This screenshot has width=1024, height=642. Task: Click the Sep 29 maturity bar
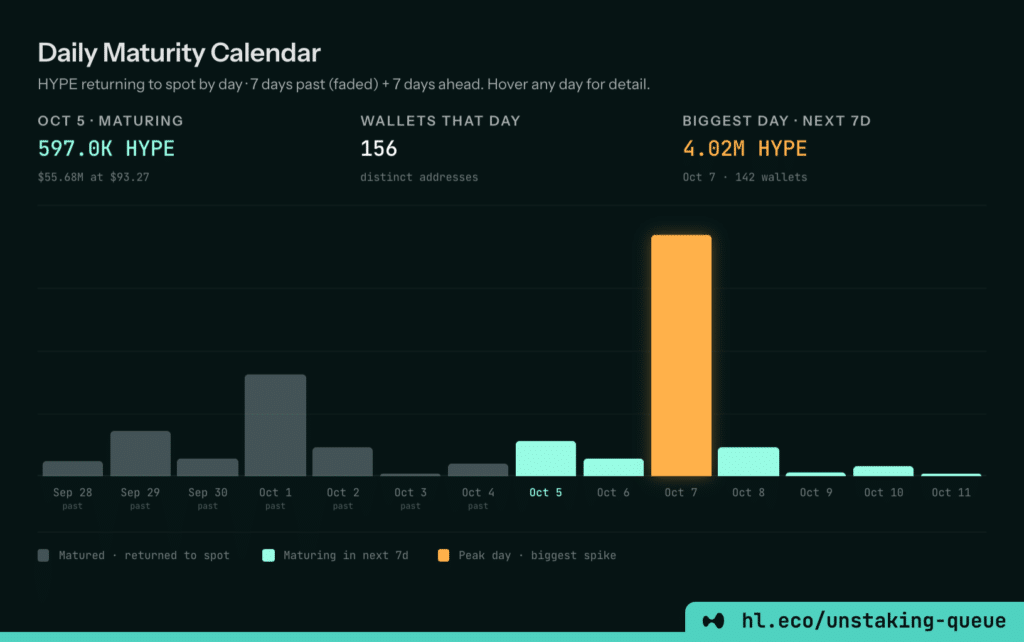(x=140, y=453)
